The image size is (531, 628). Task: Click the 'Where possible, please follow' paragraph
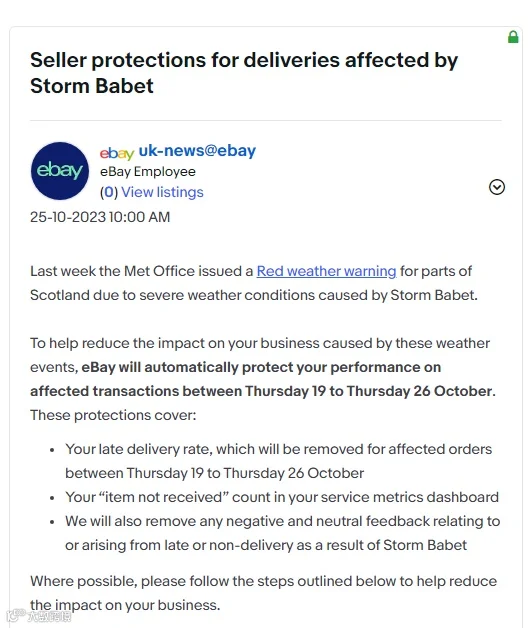(263, 593)
